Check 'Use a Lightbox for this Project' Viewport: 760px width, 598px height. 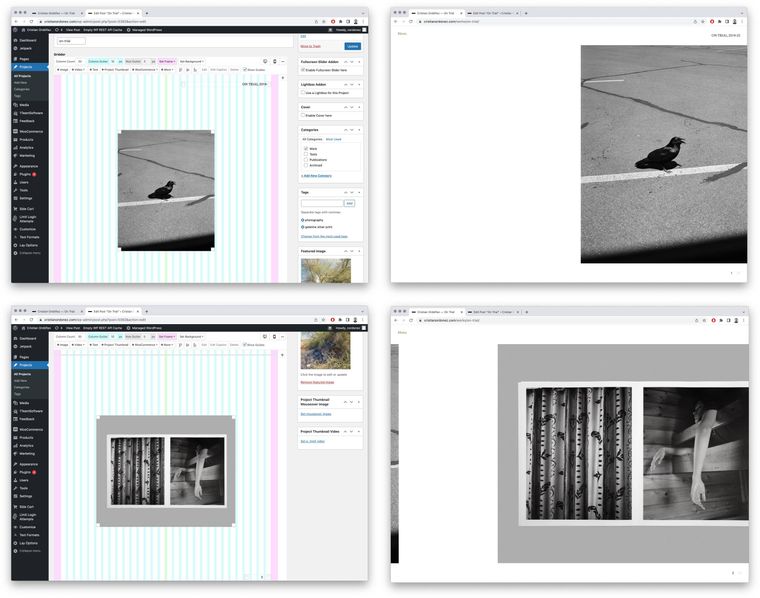tap(304, 92)
